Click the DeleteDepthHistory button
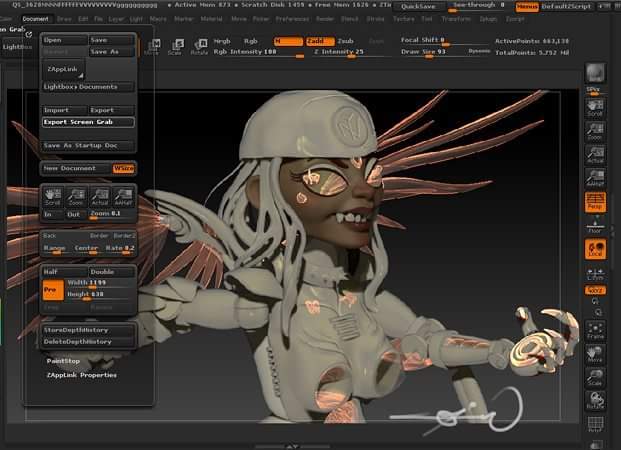This screenshot has width=621, height=450. 88,342
